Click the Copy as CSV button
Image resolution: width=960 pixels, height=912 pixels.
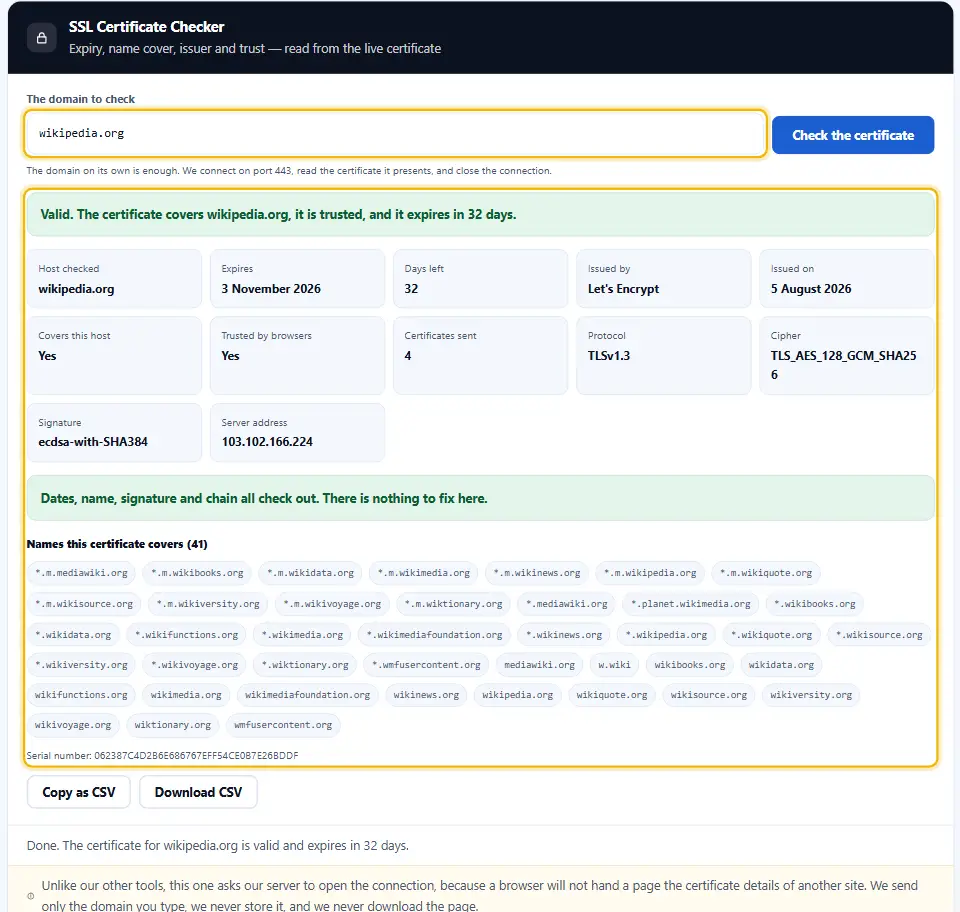coord(78,792)
